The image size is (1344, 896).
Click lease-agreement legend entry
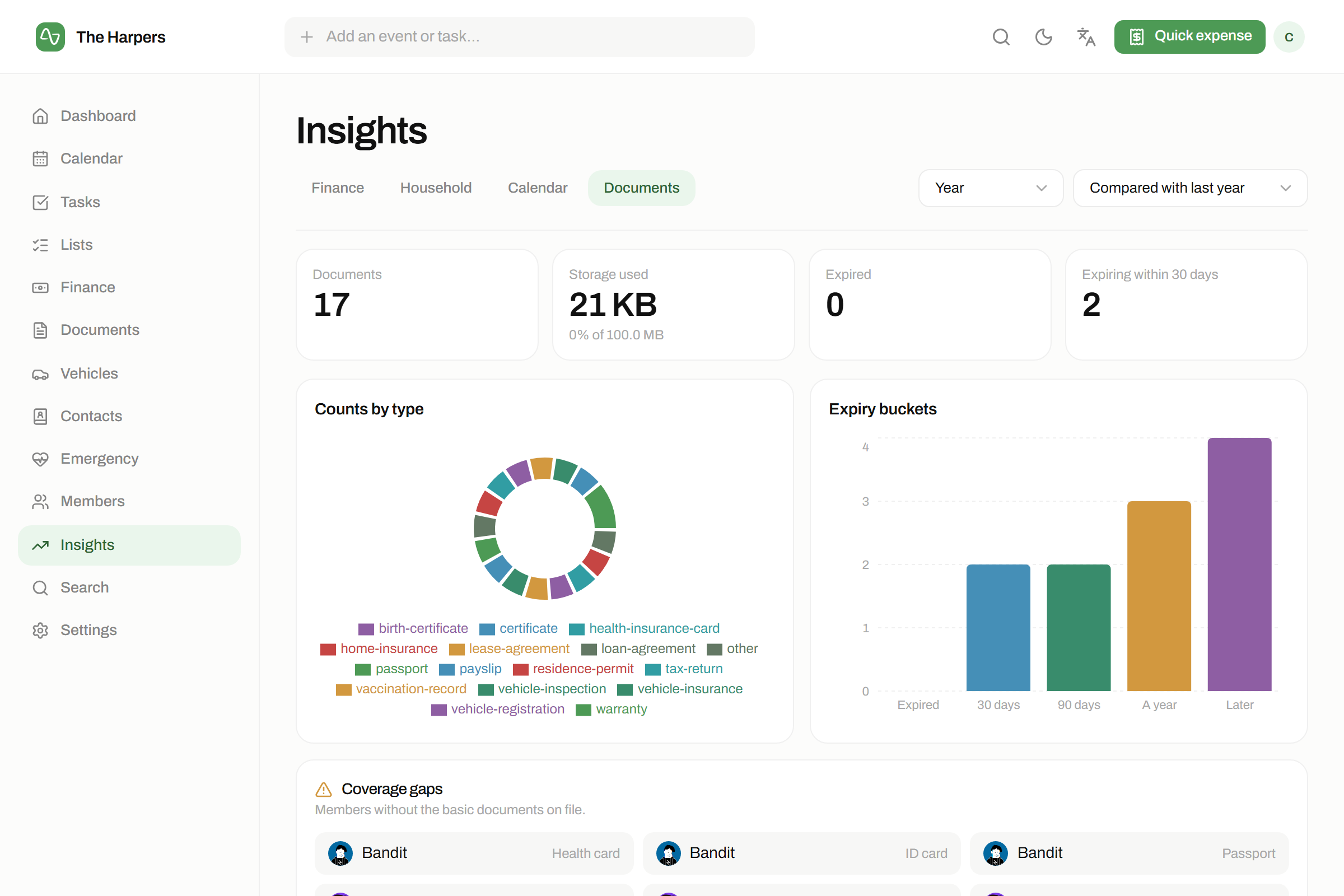(509, 648)
